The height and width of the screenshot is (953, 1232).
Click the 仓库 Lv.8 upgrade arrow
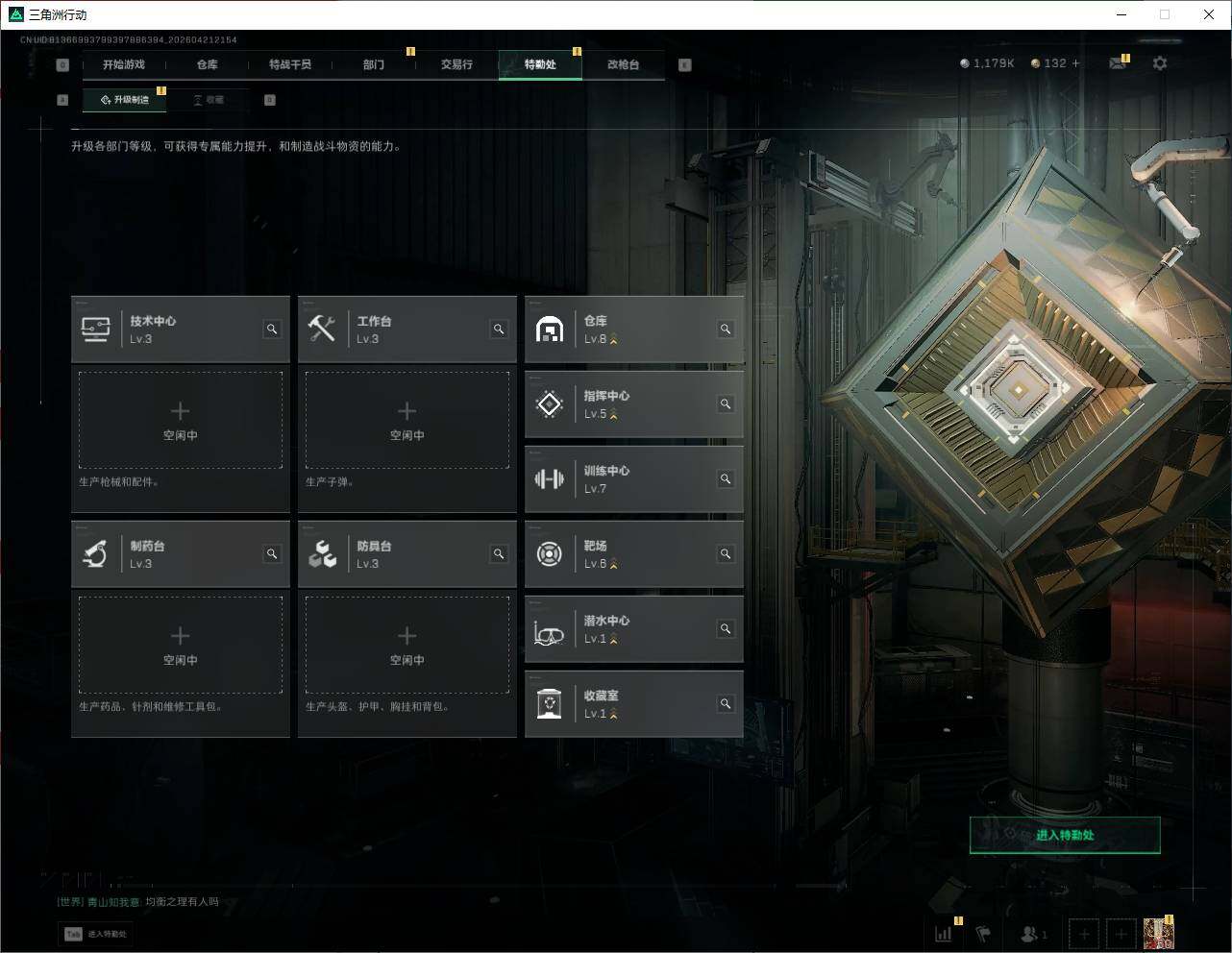click(613, 339)
